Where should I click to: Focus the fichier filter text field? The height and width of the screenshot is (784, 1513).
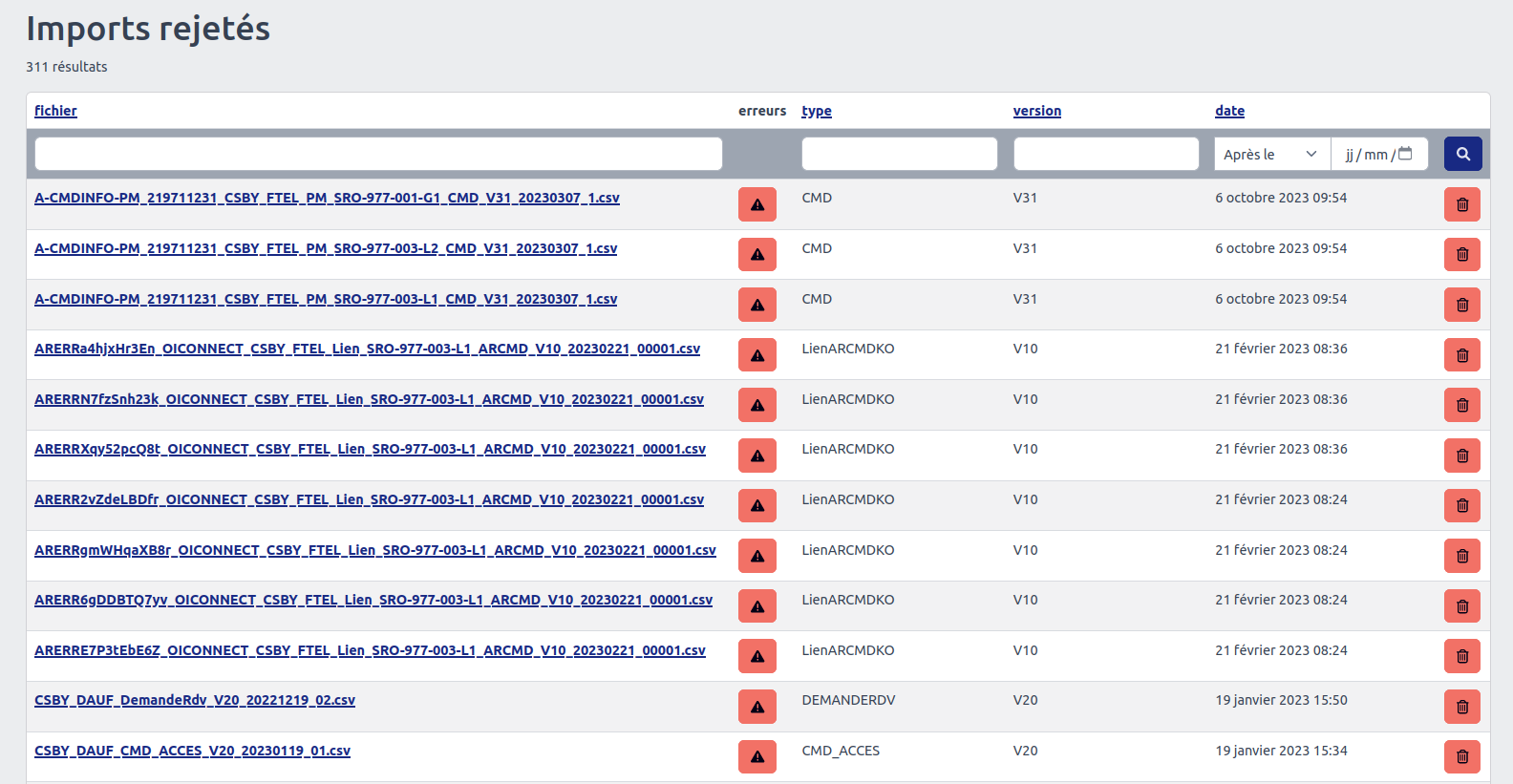pos(378,154)
